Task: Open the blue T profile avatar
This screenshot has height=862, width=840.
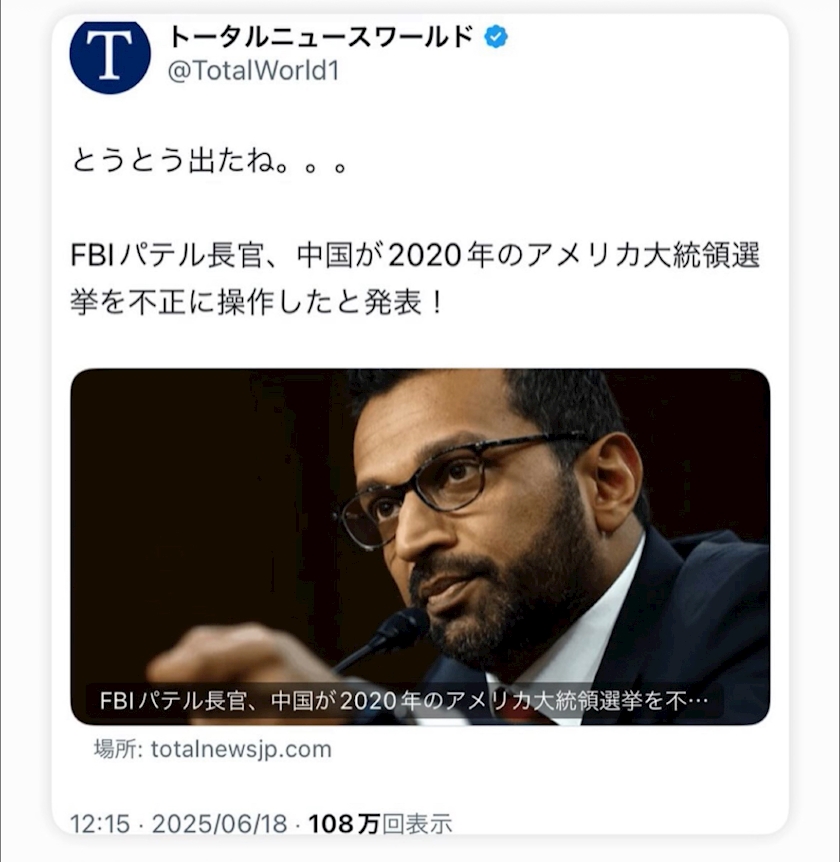Action: (x=110, y=54)
